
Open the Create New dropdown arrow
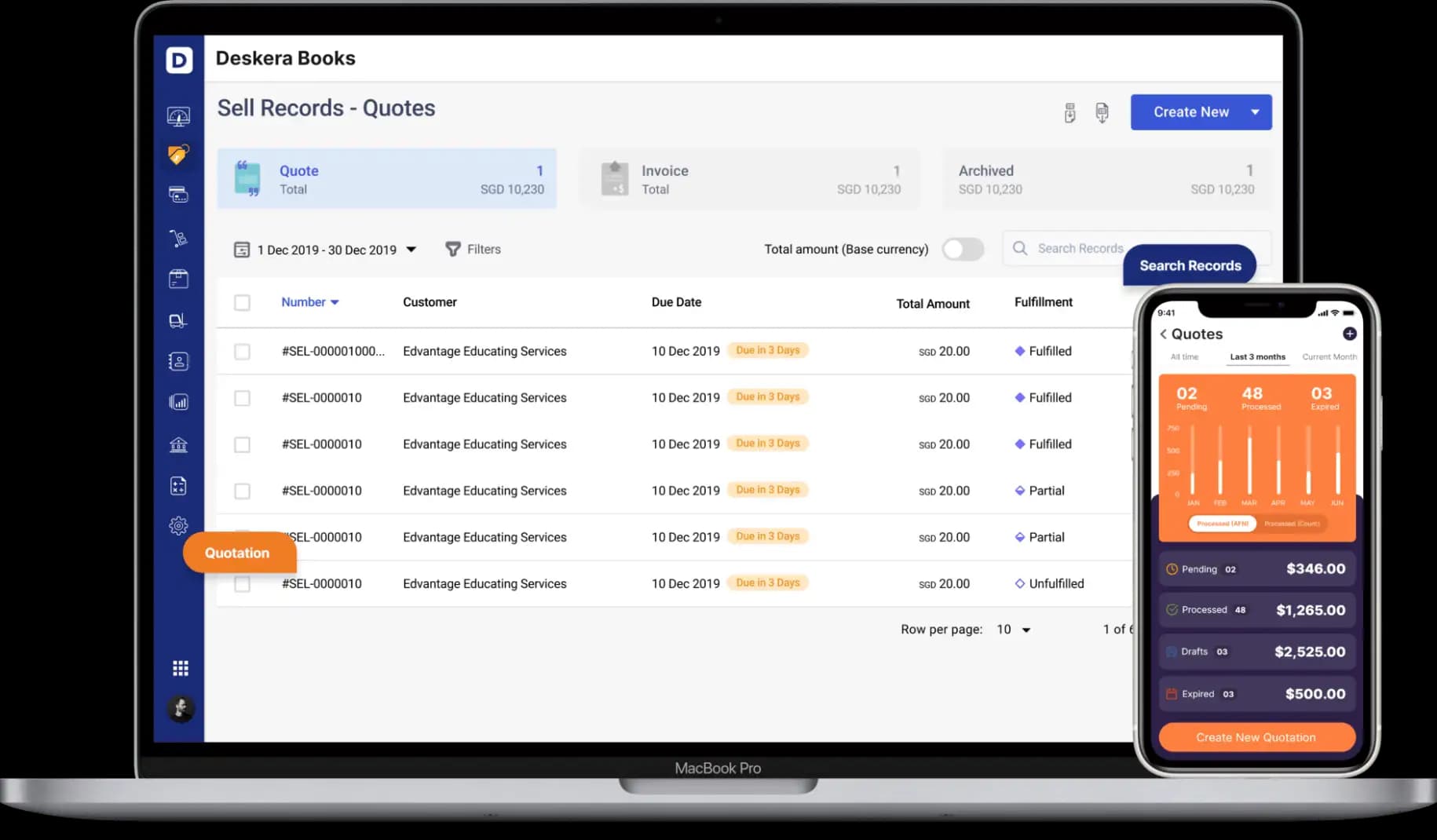pos(1256,112)
